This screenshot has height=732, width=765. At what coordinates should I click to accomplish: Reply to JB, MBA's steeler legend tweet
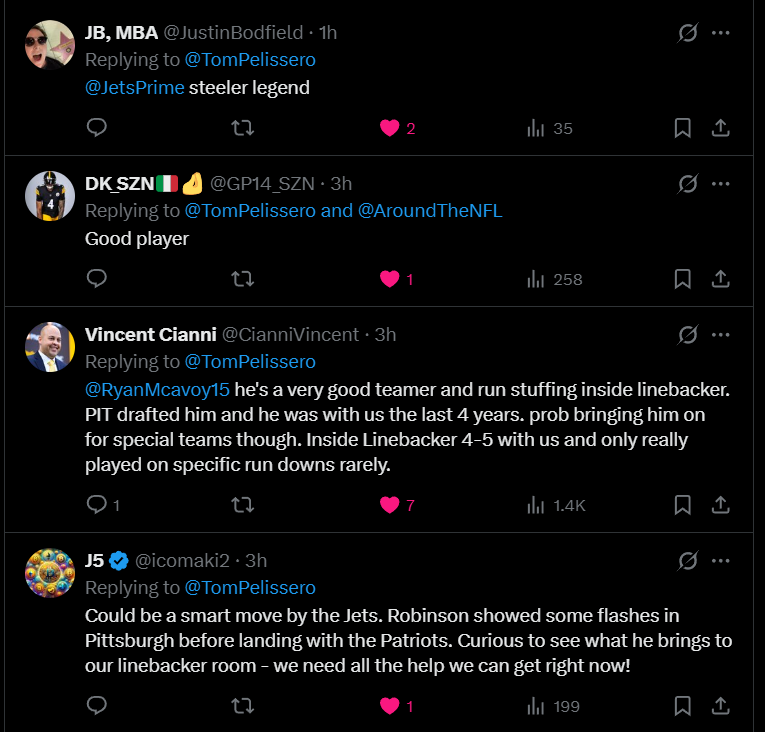[x=97, y=128]
